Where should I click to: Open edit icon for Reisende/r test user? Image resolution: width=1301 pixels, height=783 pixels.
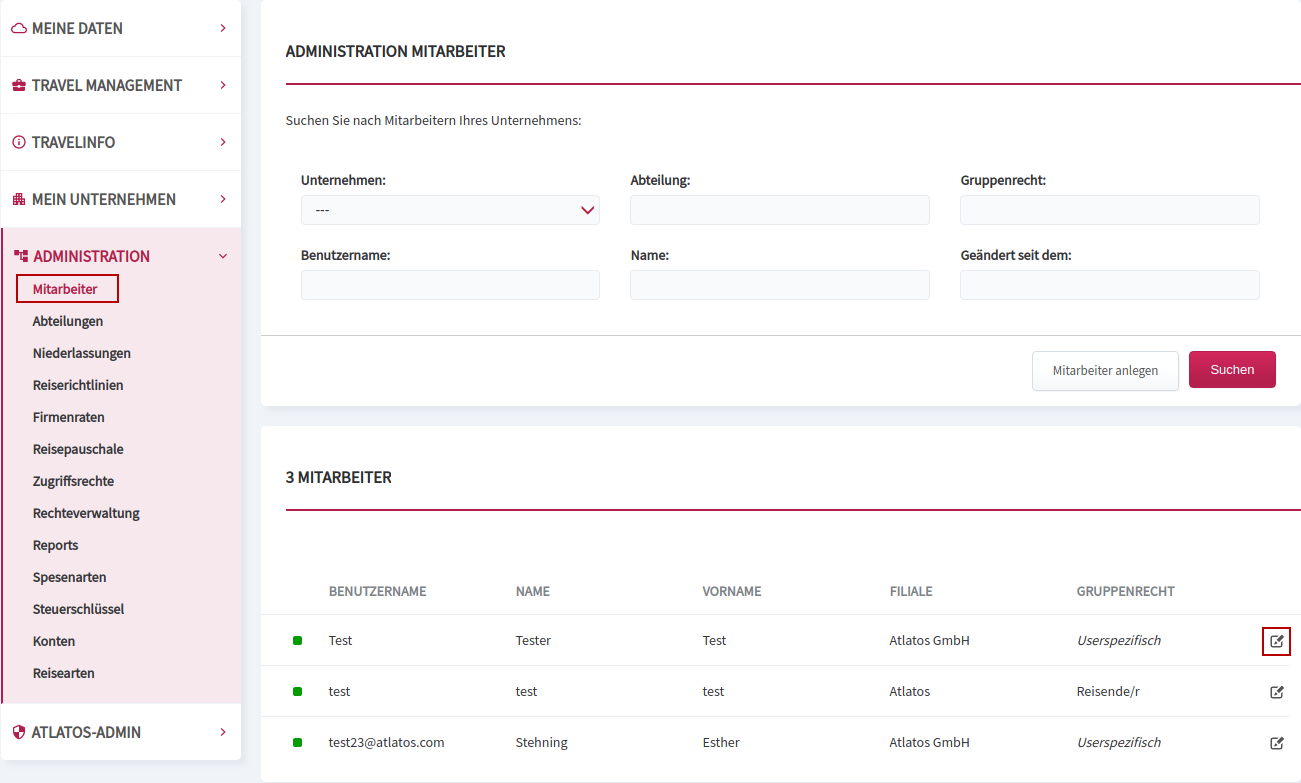pos(1277,692)
